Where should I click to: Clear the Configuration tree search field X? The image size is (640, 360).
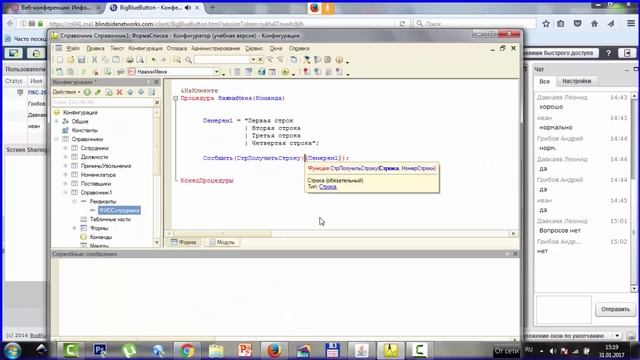coord(157,102)
